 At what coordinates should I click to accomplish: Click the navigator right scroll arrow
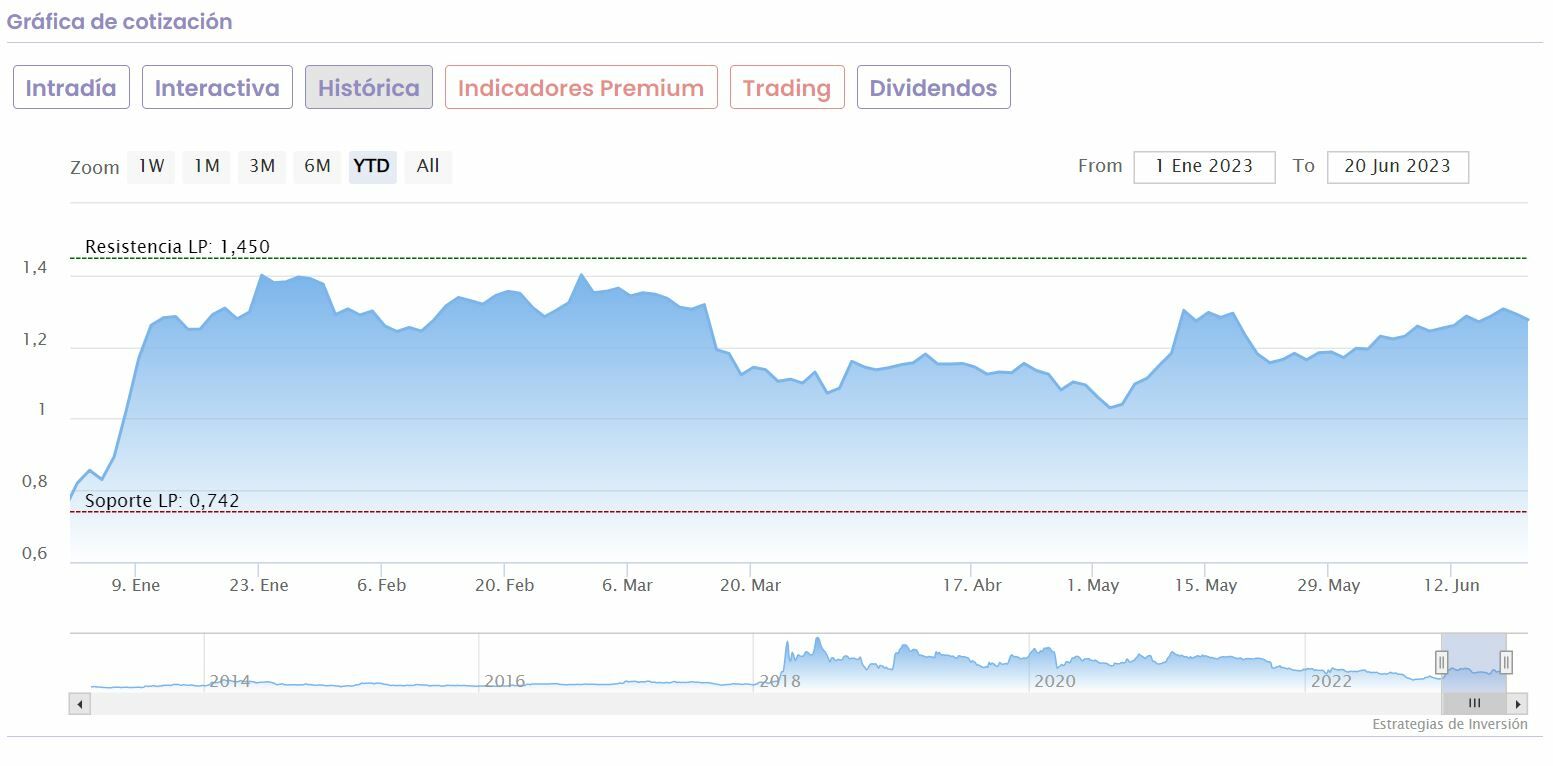coord(1518,704)
